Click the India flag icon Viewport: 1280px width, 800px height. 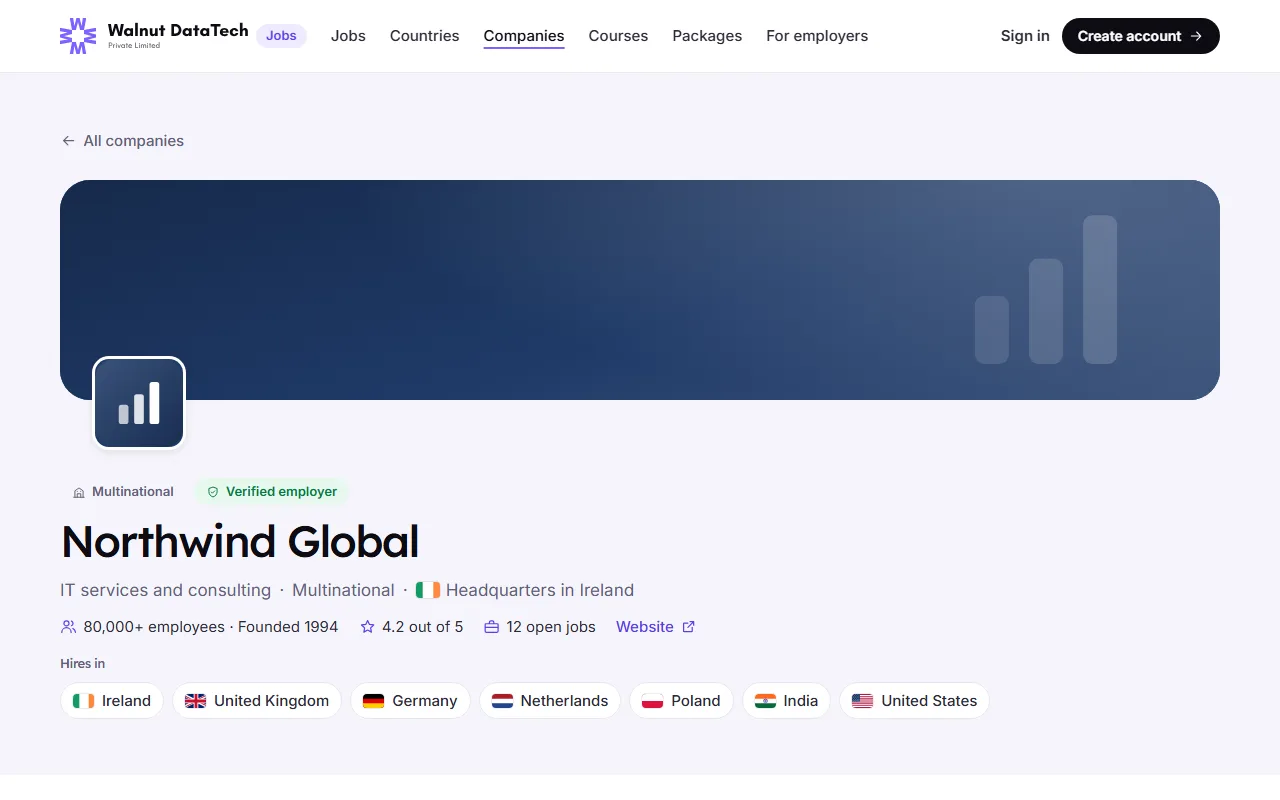pyautogui.click(x=765, y=701)
